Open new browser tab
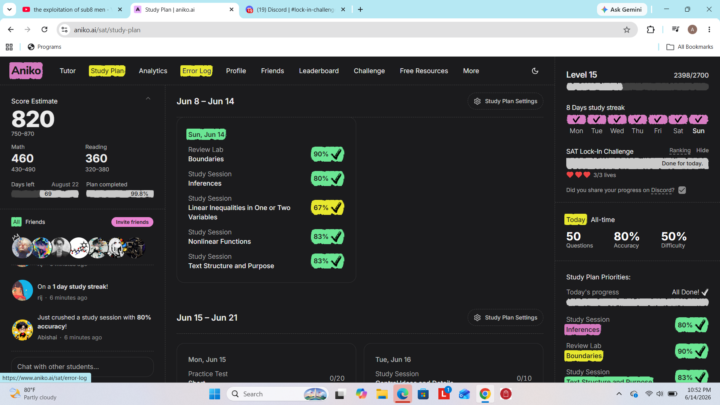Viewport: 720px width, 405px height. point(360,9)
